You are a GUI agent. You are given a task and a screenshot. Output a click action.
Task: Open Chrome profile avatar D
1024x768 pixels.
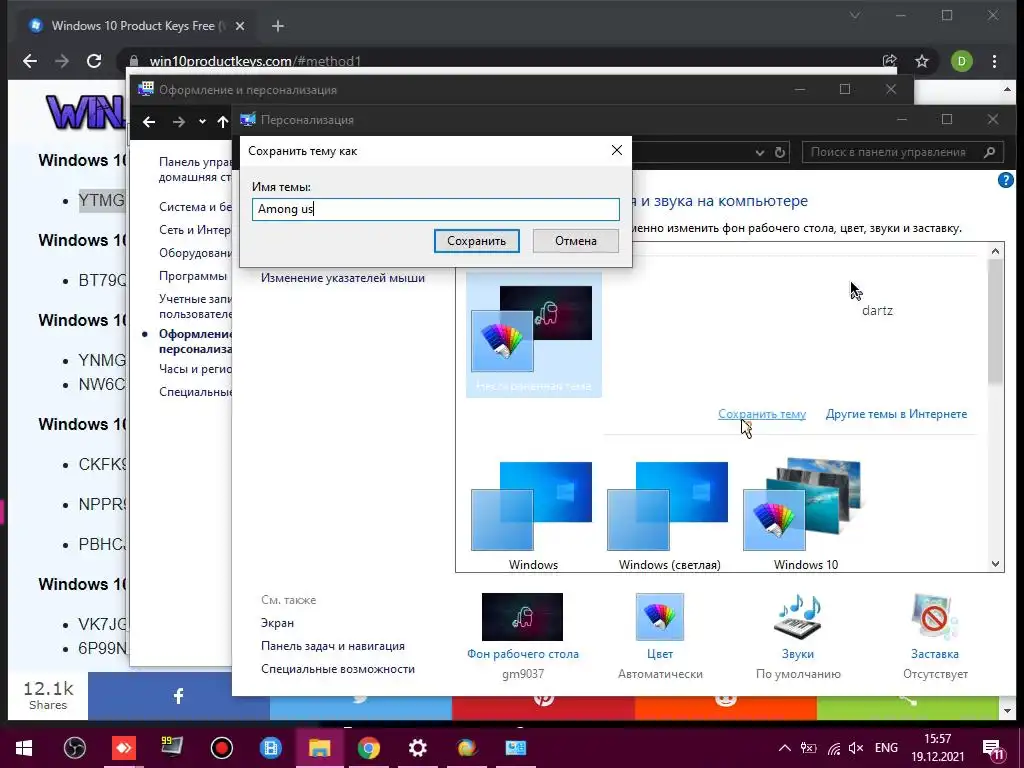[961, 61]
